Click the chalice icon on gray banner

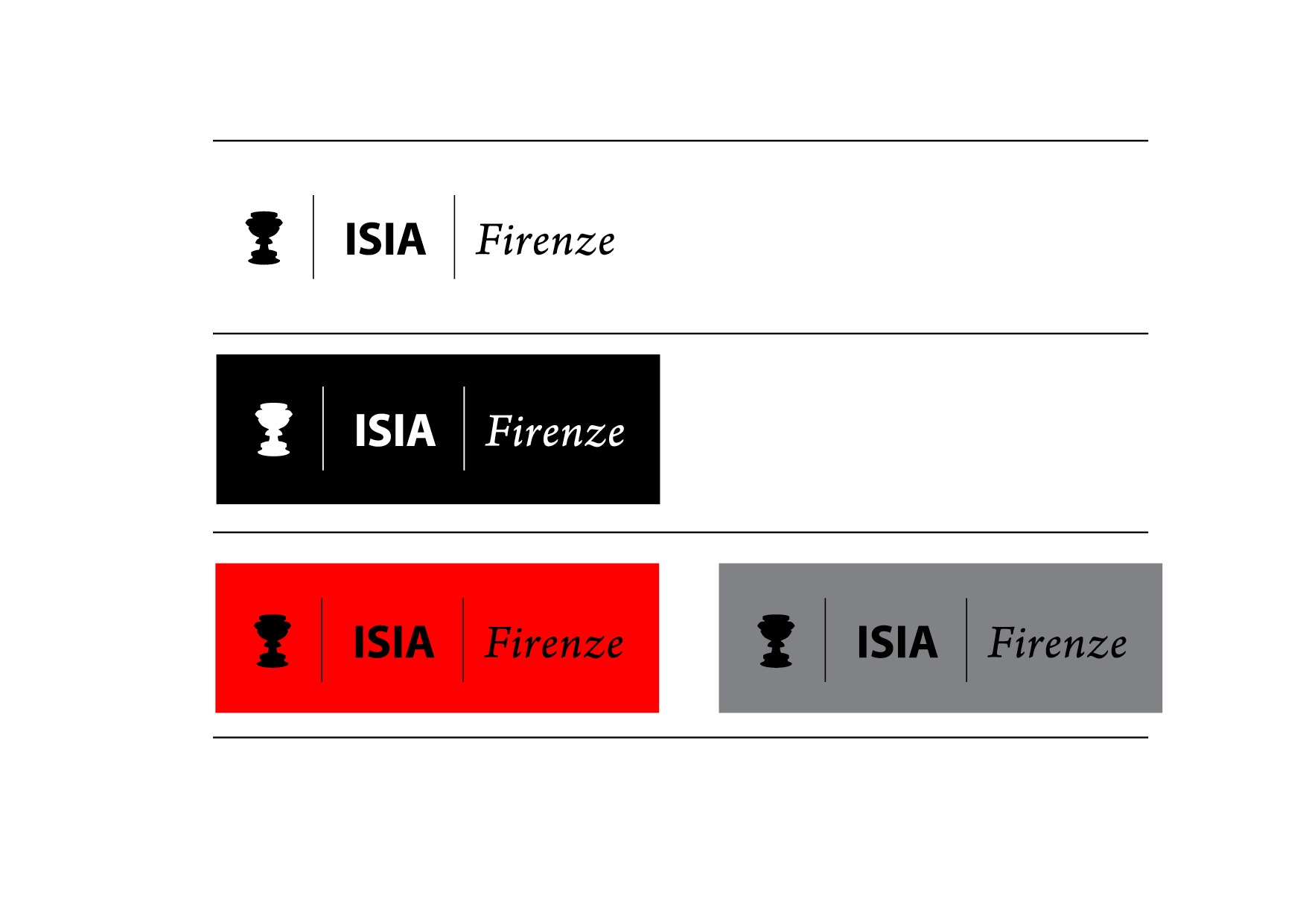pyautogui.click(x=776, y=641)
